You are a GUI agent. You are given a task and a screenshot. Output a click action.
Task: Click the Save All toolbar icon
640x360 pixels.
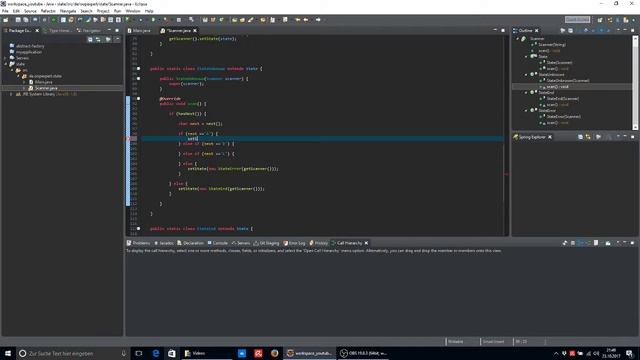26,20
